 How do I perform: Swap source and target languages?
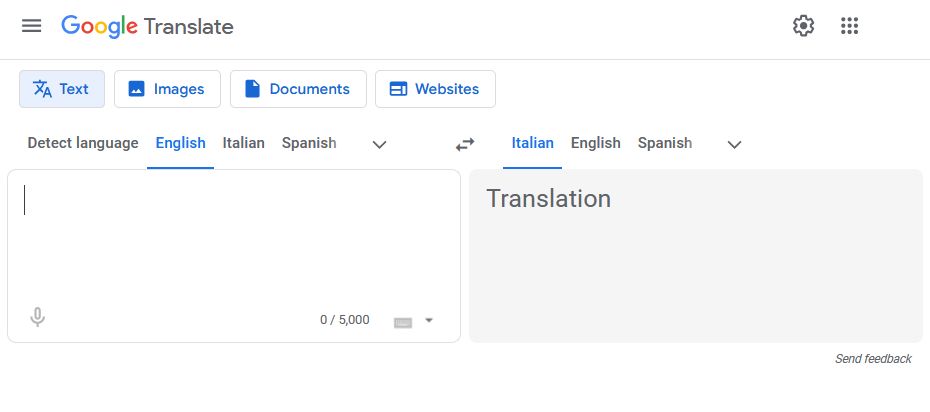(x=465, y=144)
